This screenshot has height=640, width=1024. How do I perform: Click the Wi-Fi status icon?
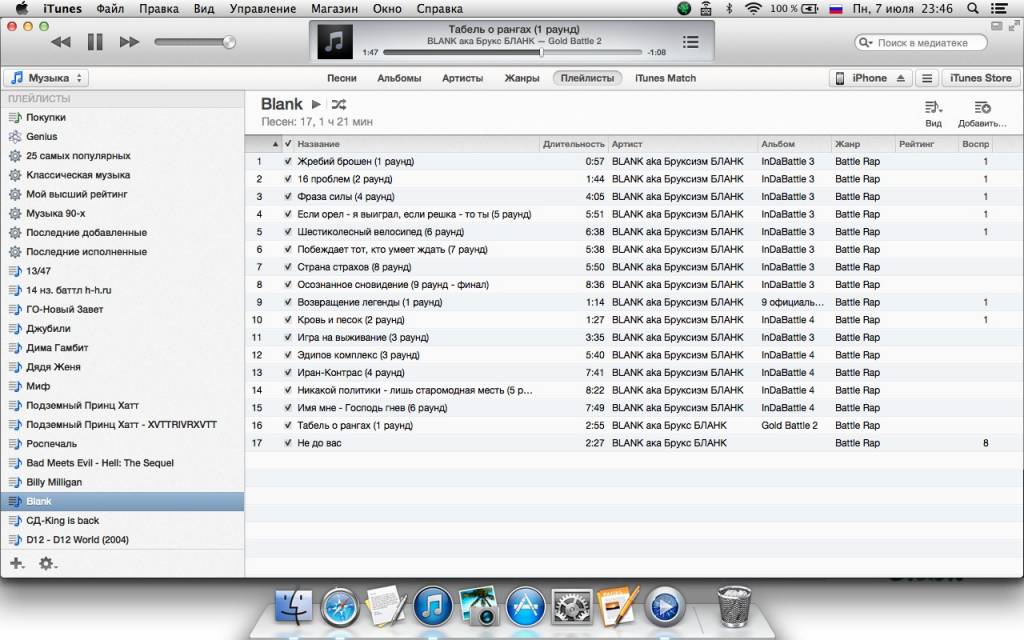point(753,8)
